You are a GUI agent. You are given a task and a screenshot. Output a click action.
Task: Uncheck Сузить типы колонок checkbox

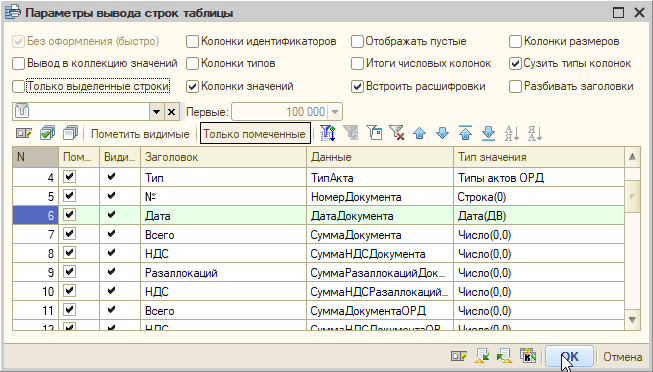[516, 64]
